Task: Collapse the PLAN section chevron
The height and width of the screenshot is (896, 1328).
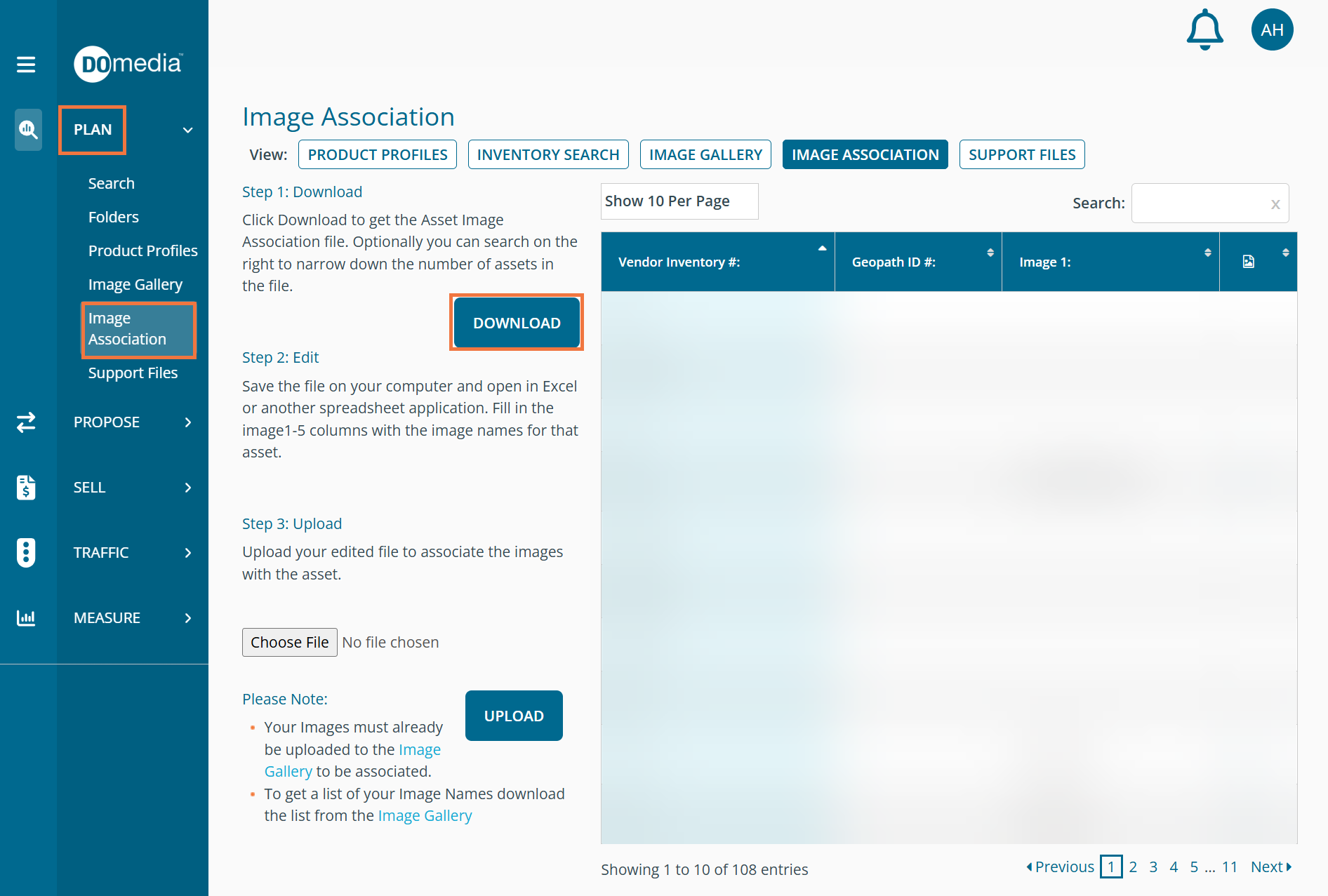Action: pos(187,130)
